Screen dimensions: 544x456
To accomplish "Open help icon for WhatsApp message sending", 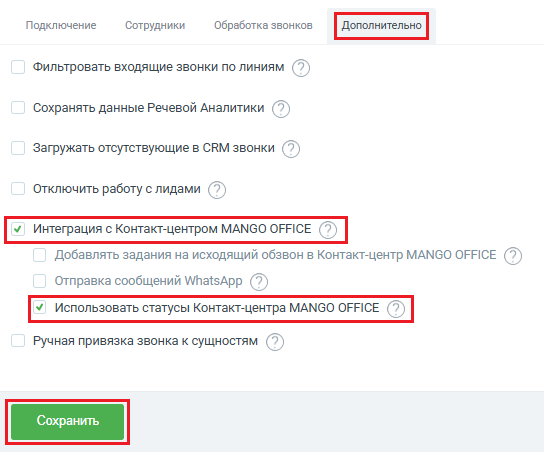I will 259,282.
